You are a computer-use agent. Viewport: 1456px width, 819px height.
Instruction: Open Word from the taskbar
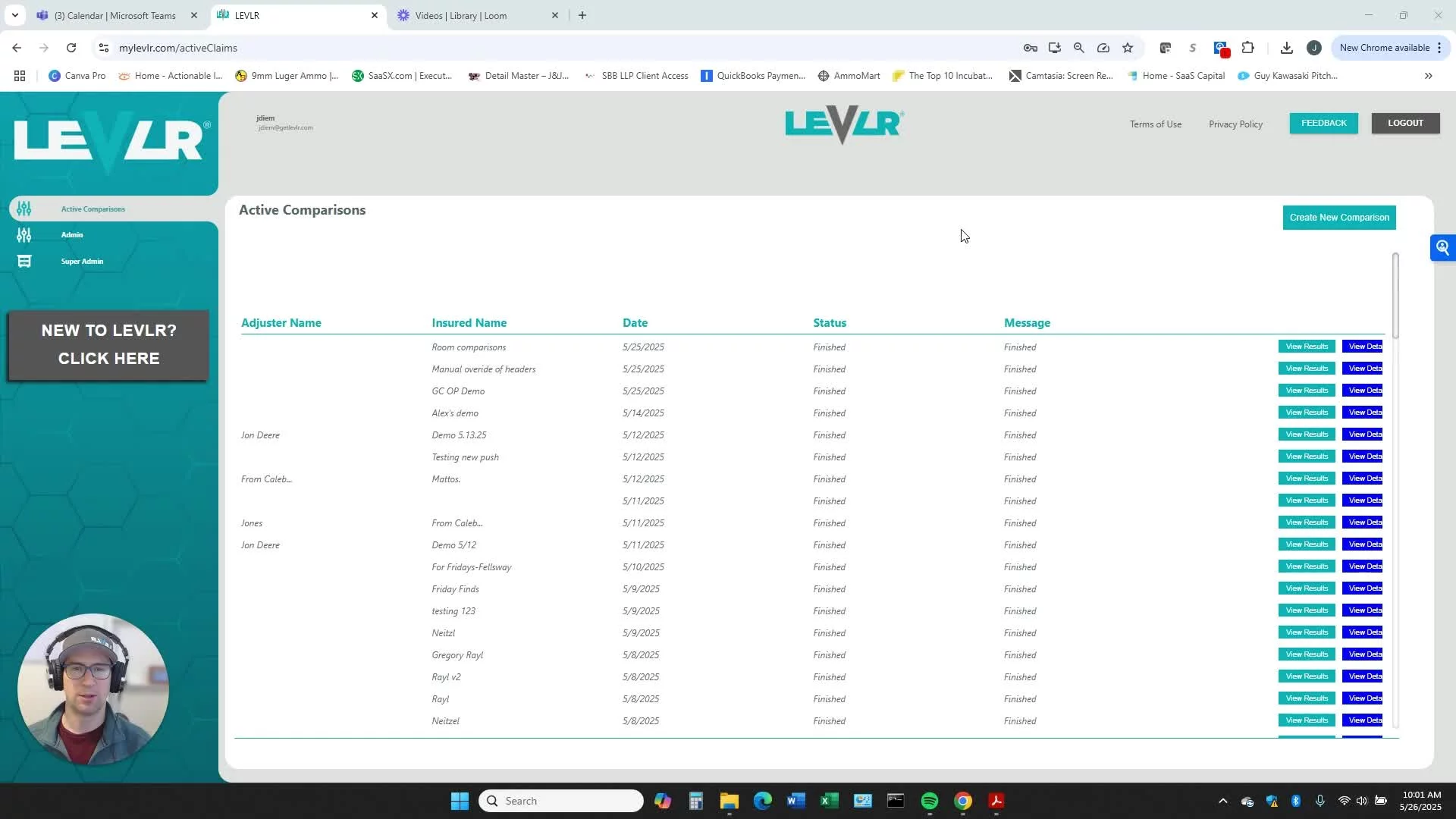coord(795,801)
